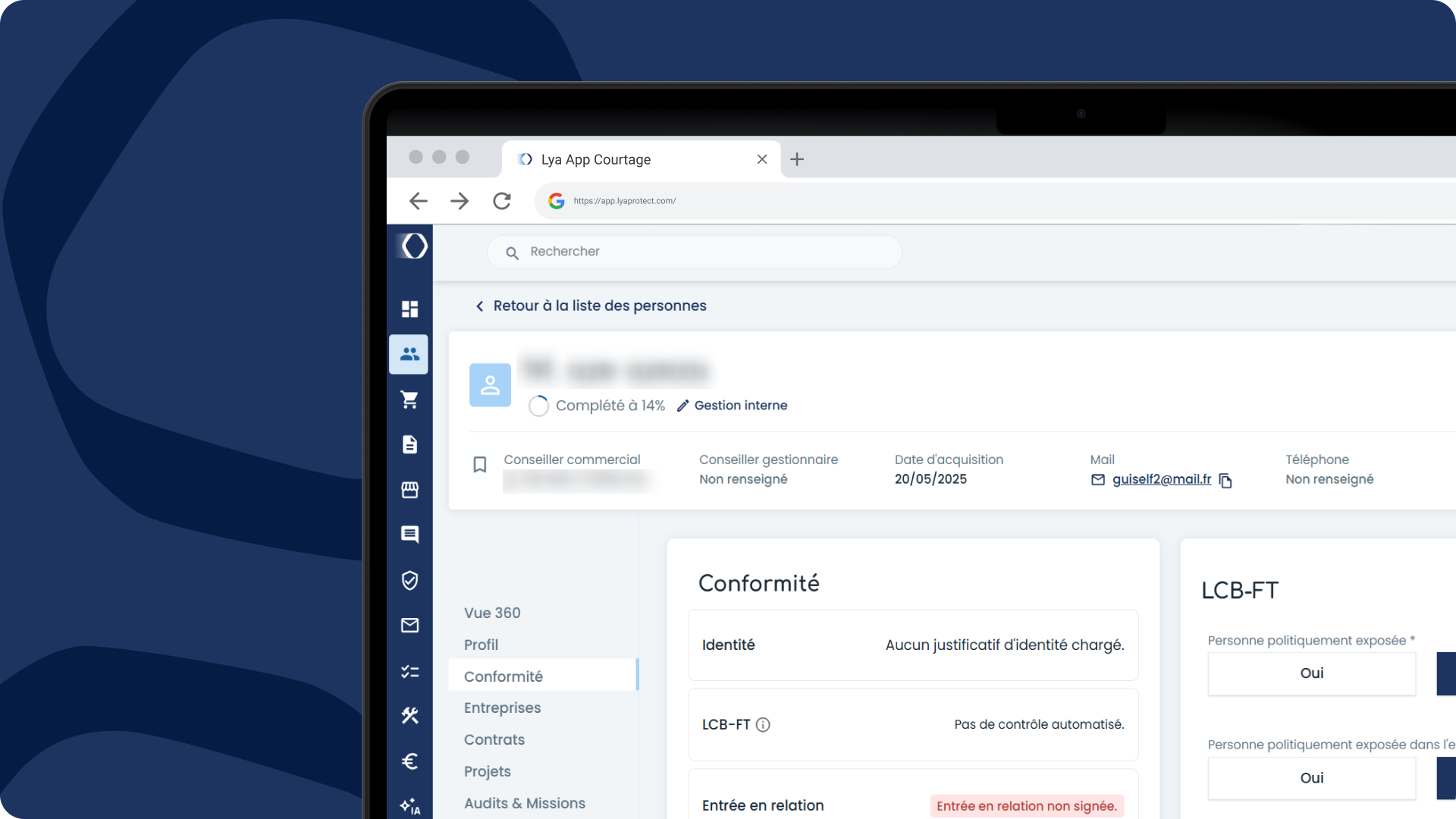1456x819 pixels.
Task: Open the compliance shield section in sidebar
Action: coord(409,580)
